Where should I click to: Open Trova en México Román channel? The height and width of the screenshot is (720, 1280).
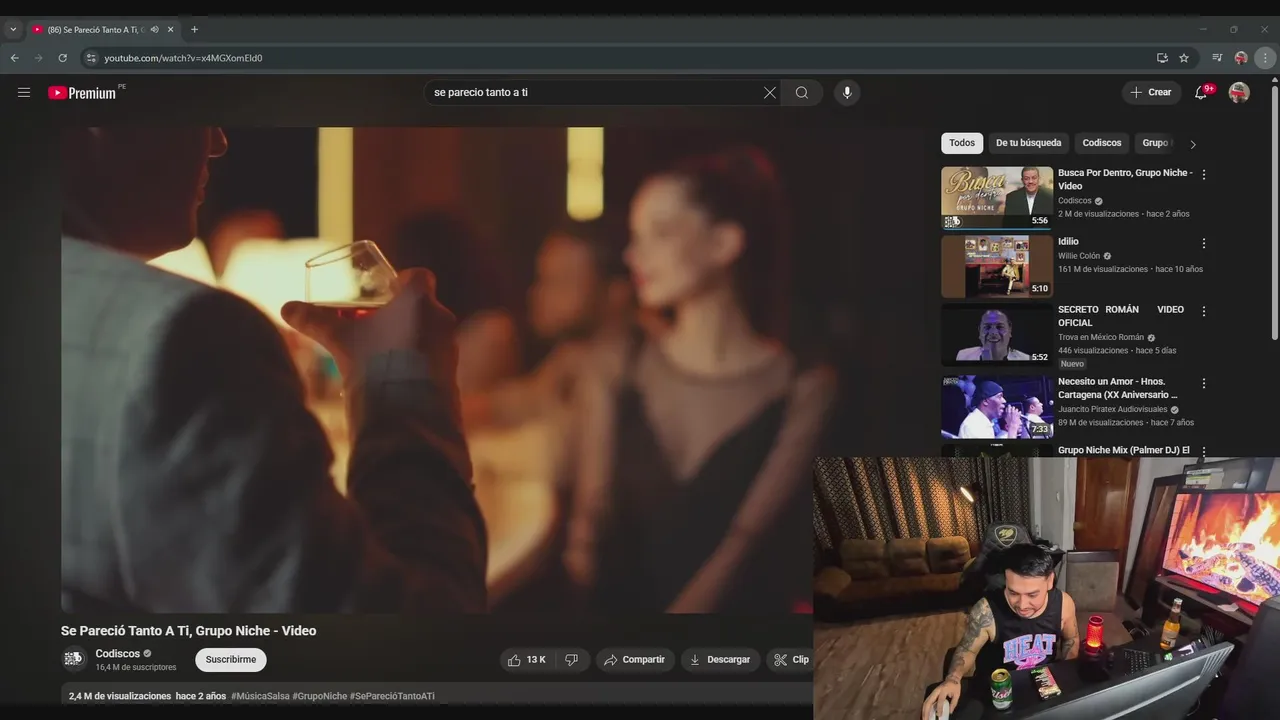(x=1101, y=338)
